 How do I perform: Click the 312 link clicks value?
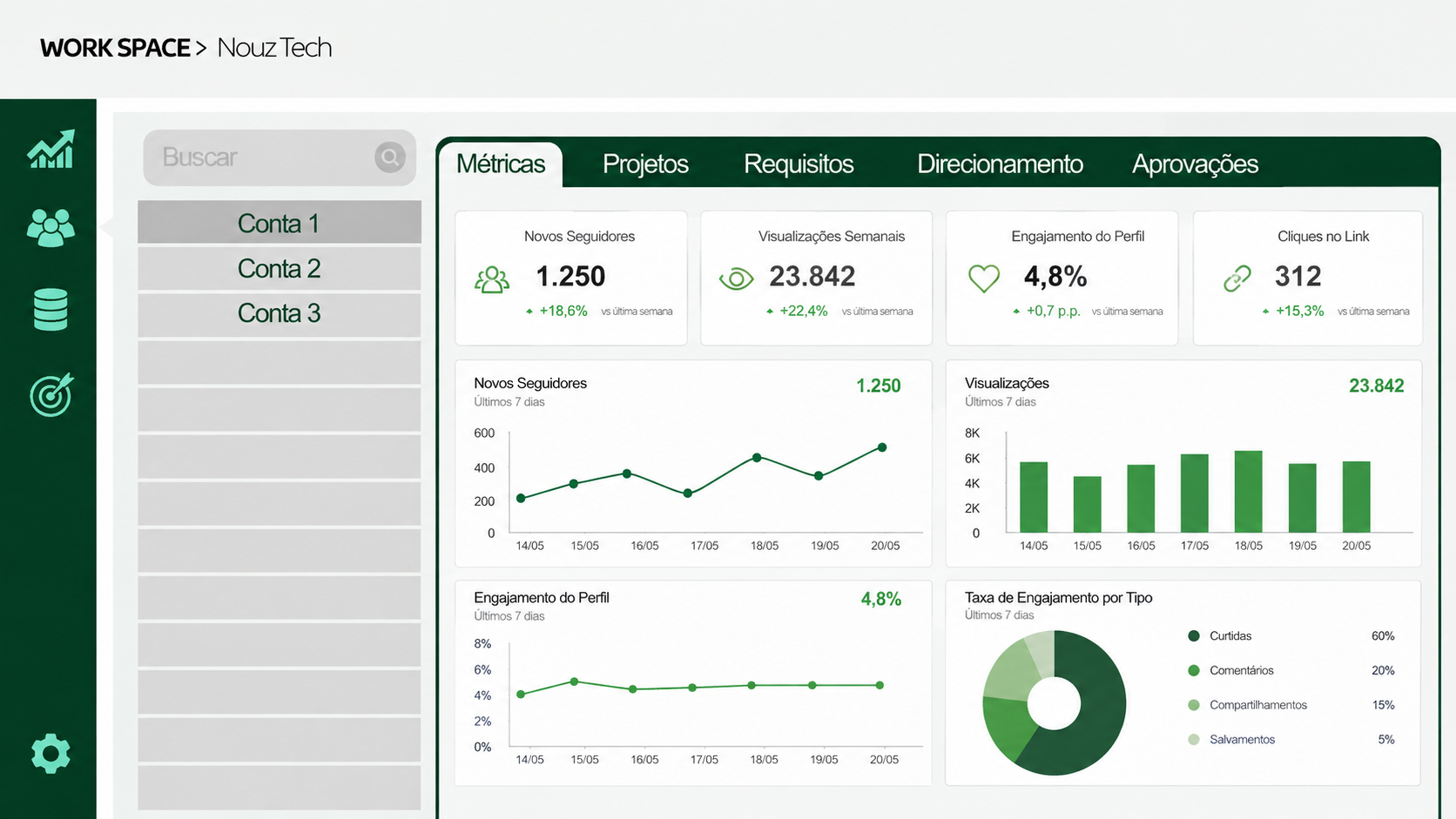1298,277
